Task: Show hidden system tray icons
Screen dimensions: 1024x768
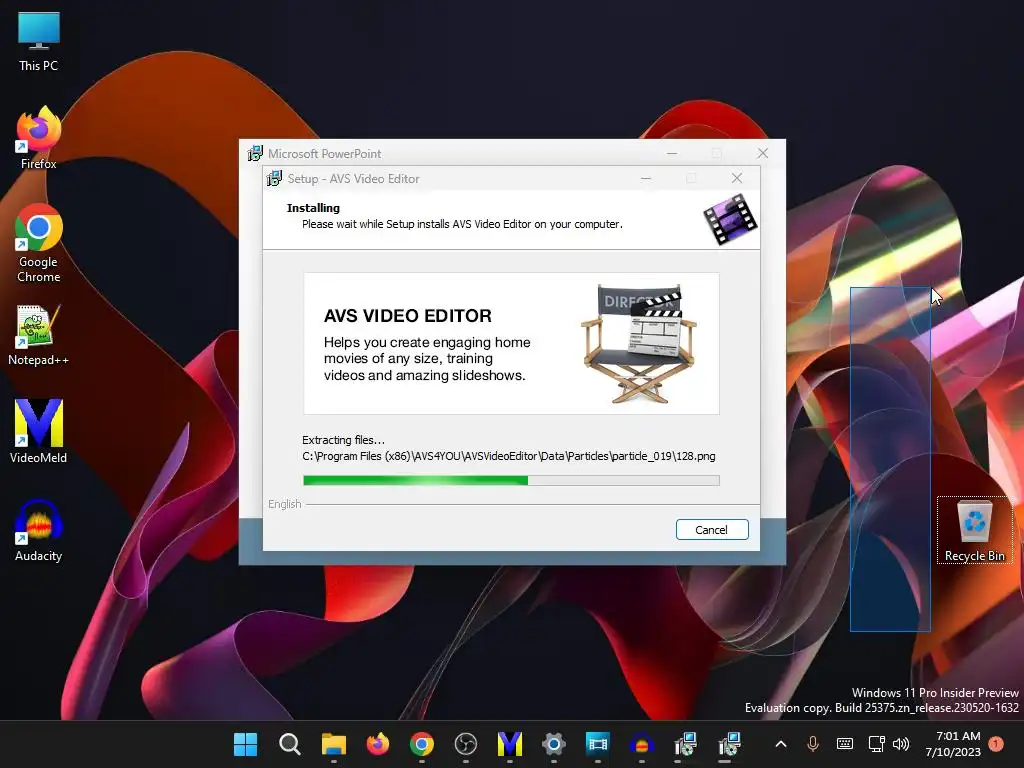Action: click(780, 744)
